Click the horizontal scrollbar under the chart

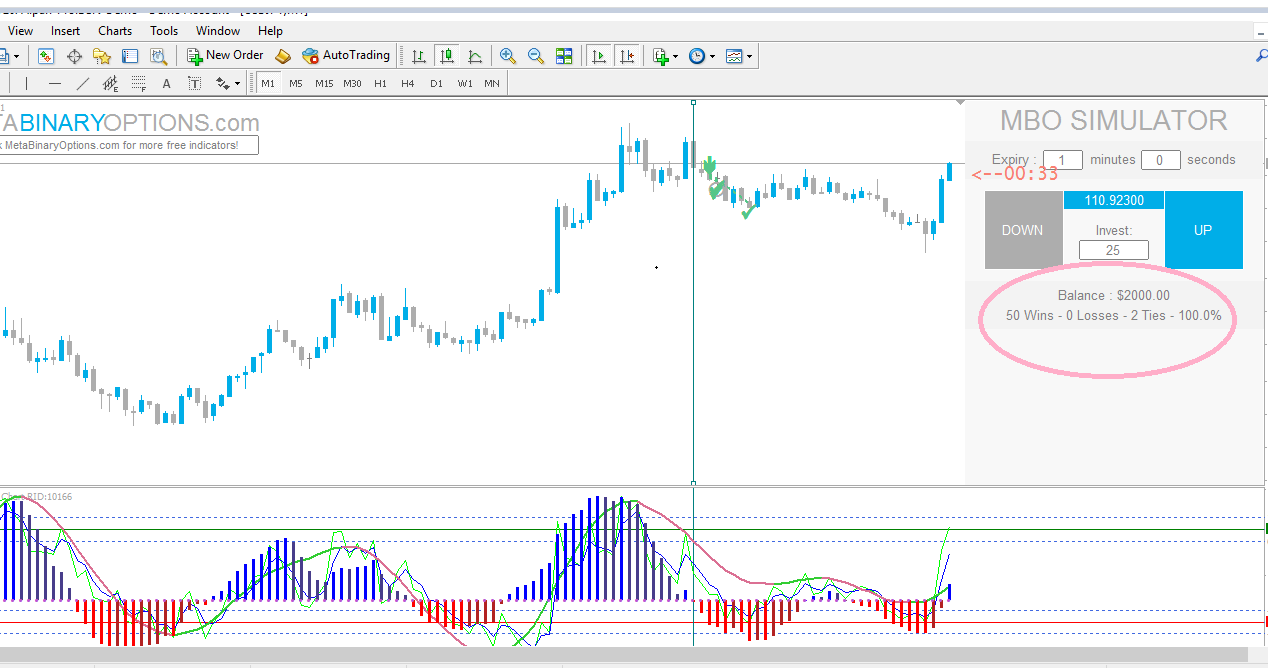624,655
